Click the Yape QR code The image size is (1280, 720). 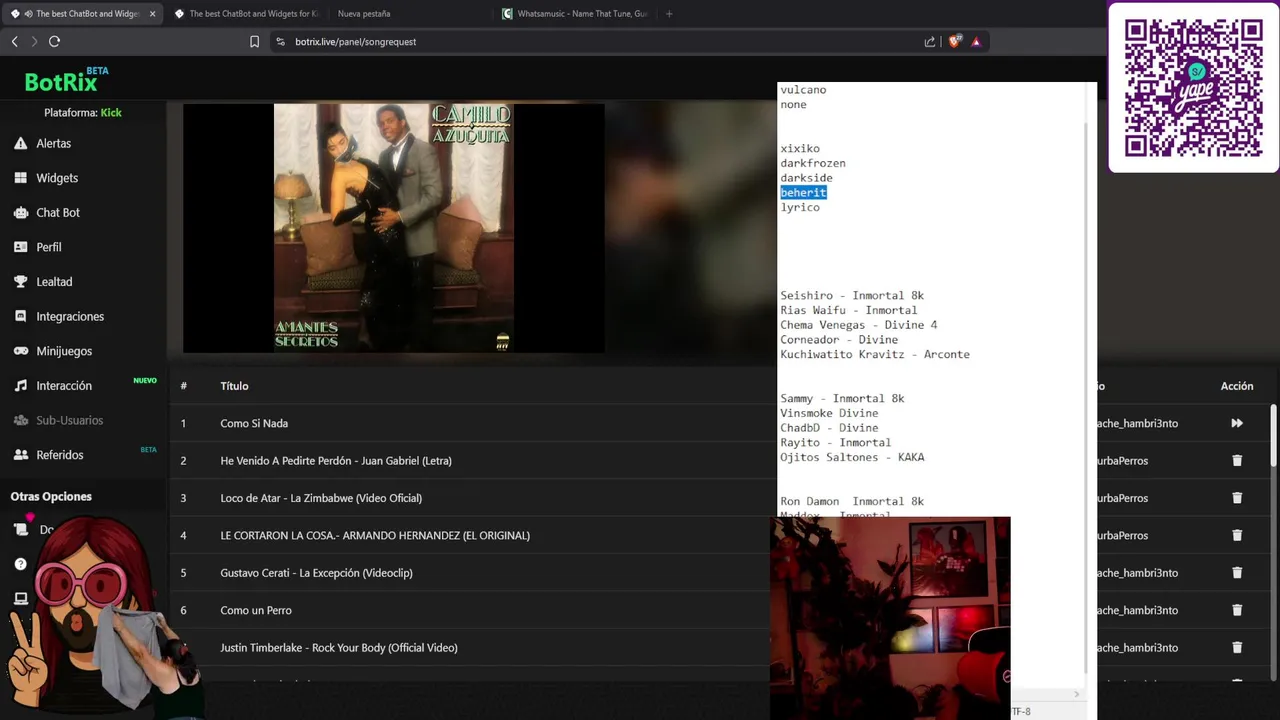coord(1194,87)
